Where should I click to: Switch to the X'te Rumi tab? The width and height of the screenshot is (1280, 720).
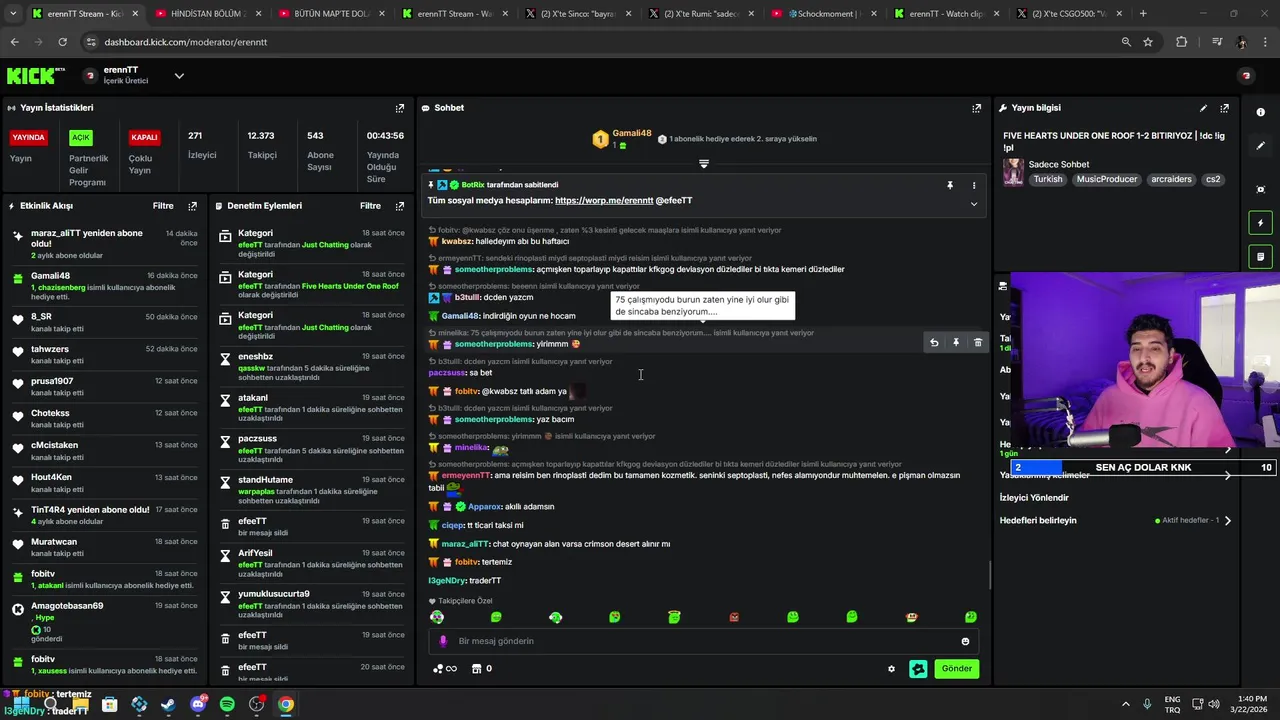pyautogui.click(x=701, y=14)
